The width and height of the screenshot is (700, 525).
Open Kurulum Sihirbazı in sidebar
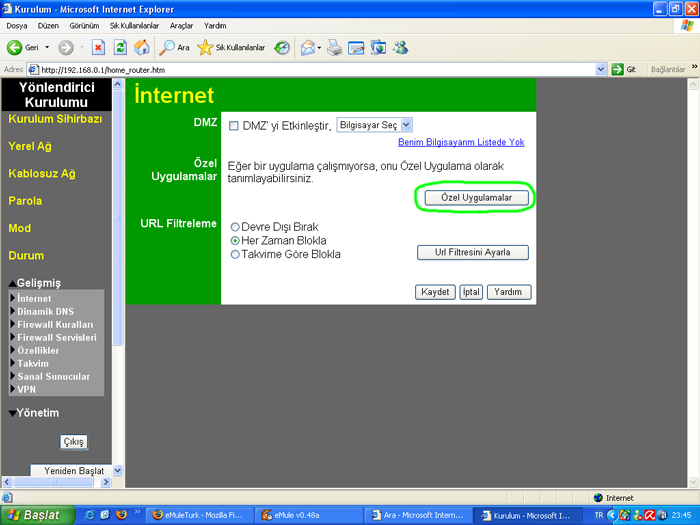click(55, 119)
